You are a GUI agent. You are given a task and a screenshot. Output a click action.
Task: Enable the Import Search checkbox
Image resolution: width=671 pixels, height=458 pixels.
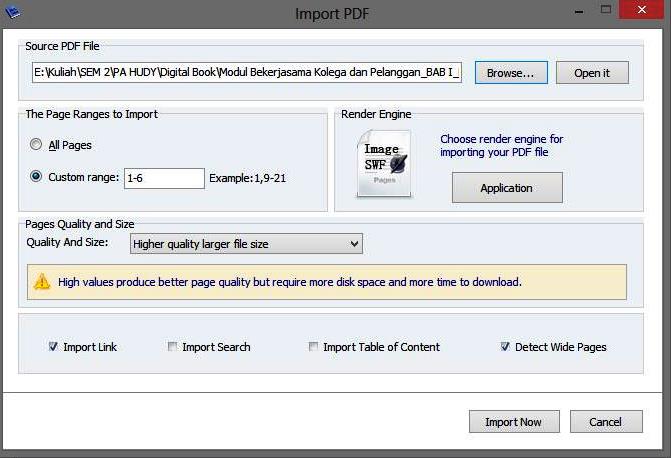click(172, 346)
